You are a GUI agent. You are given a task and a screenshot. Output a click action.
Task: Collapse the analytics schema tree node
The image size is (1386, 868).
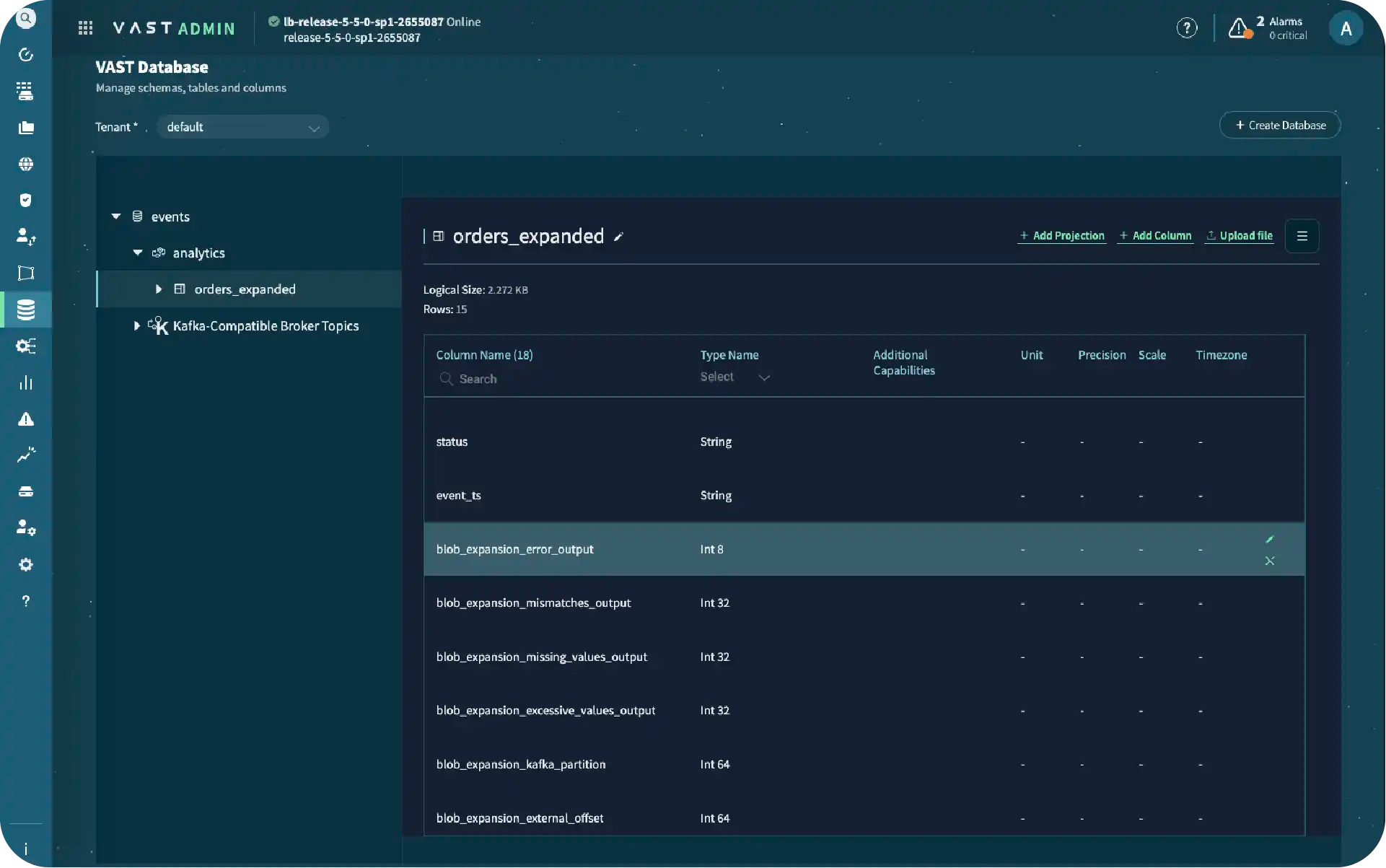click(x=138, y=253)
